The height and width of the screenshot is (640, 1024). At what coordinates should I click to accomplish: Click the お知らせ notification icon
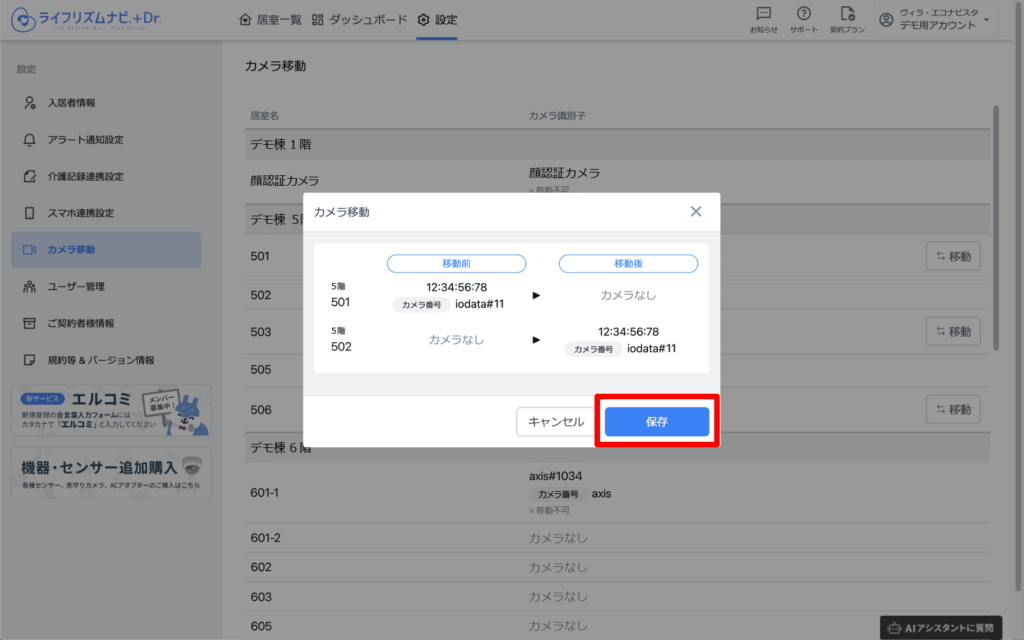(763, 19)
